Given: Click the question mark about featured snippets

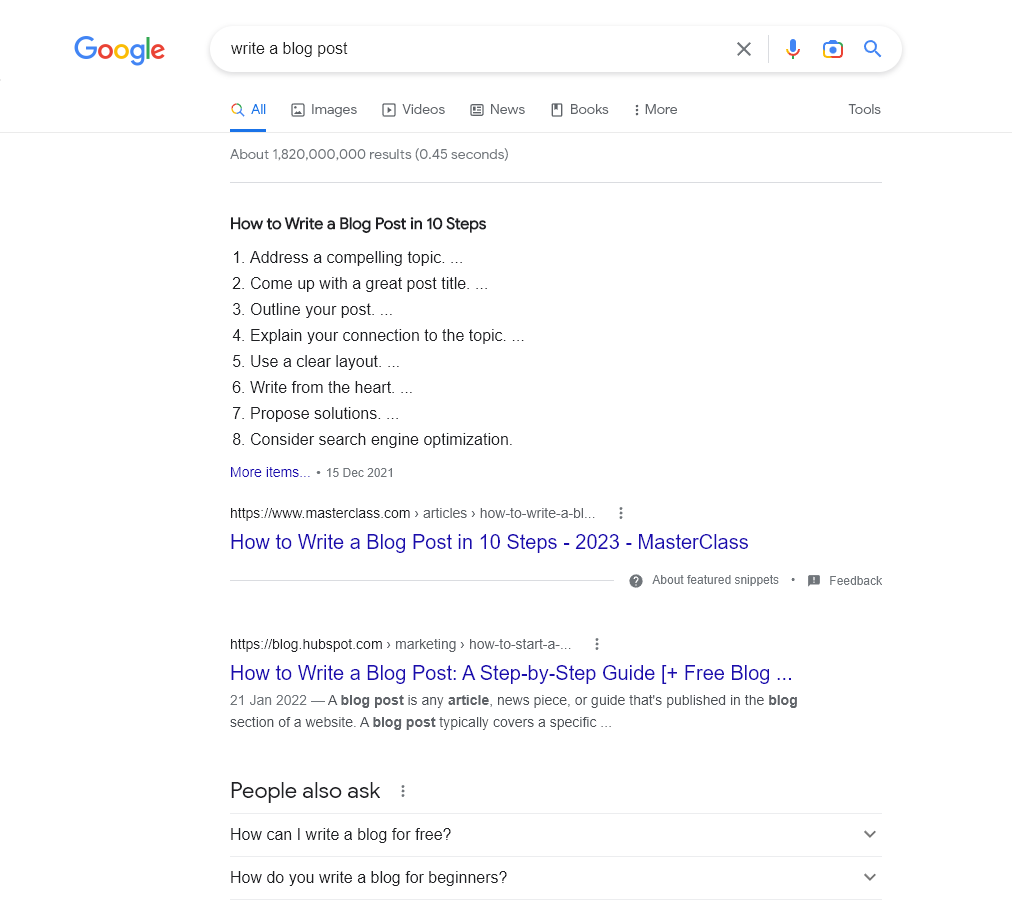Looking at the screenshot, I should click(x=636, y=580).
